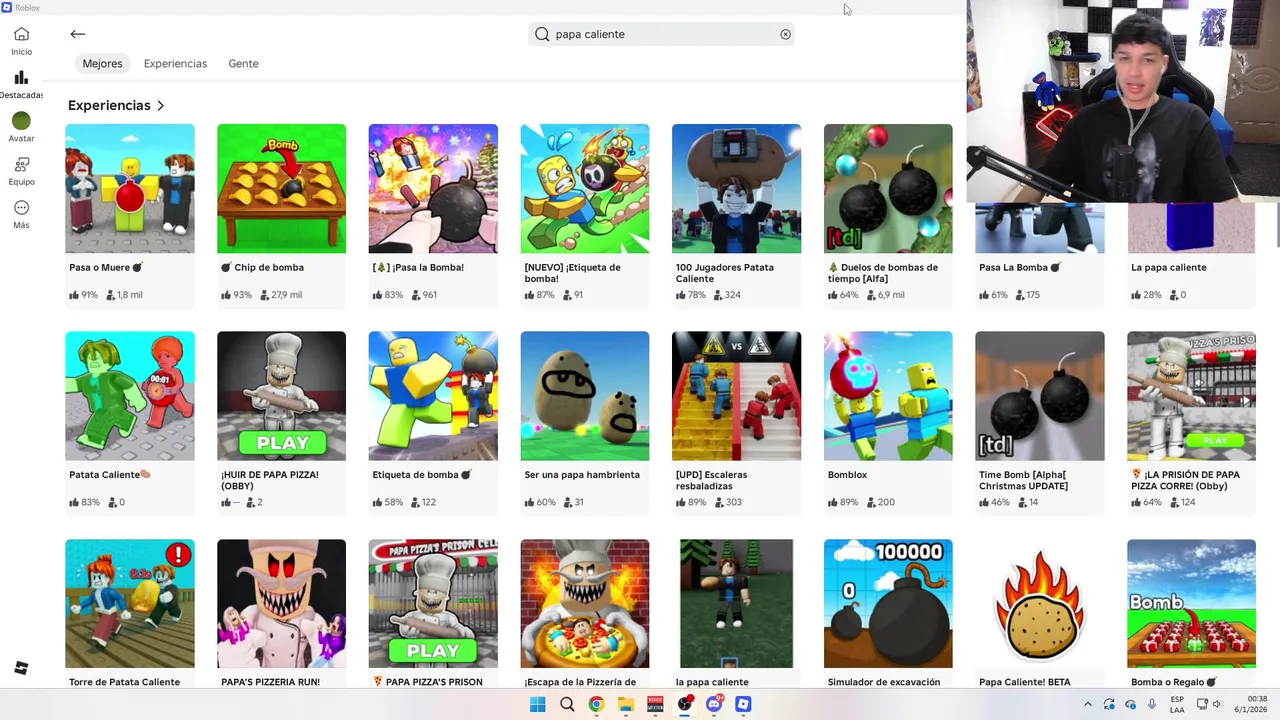This screenshot has width=1280, height=720.
Task: Open the Torre de Patata Caliente thumbnail
Action: (x=130, y=604)
